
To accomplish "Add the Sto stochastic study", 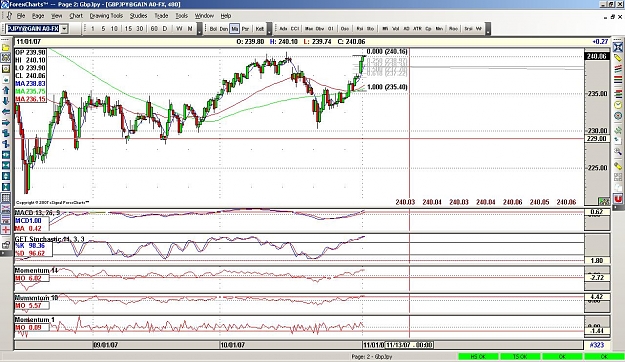I will click(x=370, y=29).
